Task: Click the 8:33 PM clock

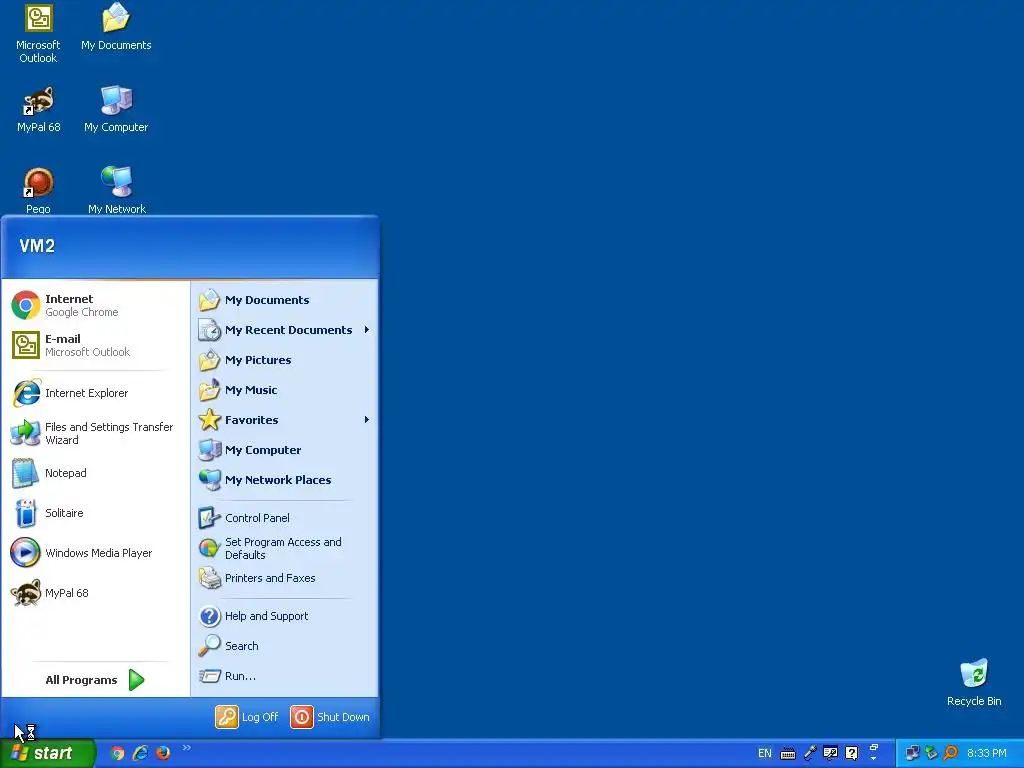Action: 987,753
